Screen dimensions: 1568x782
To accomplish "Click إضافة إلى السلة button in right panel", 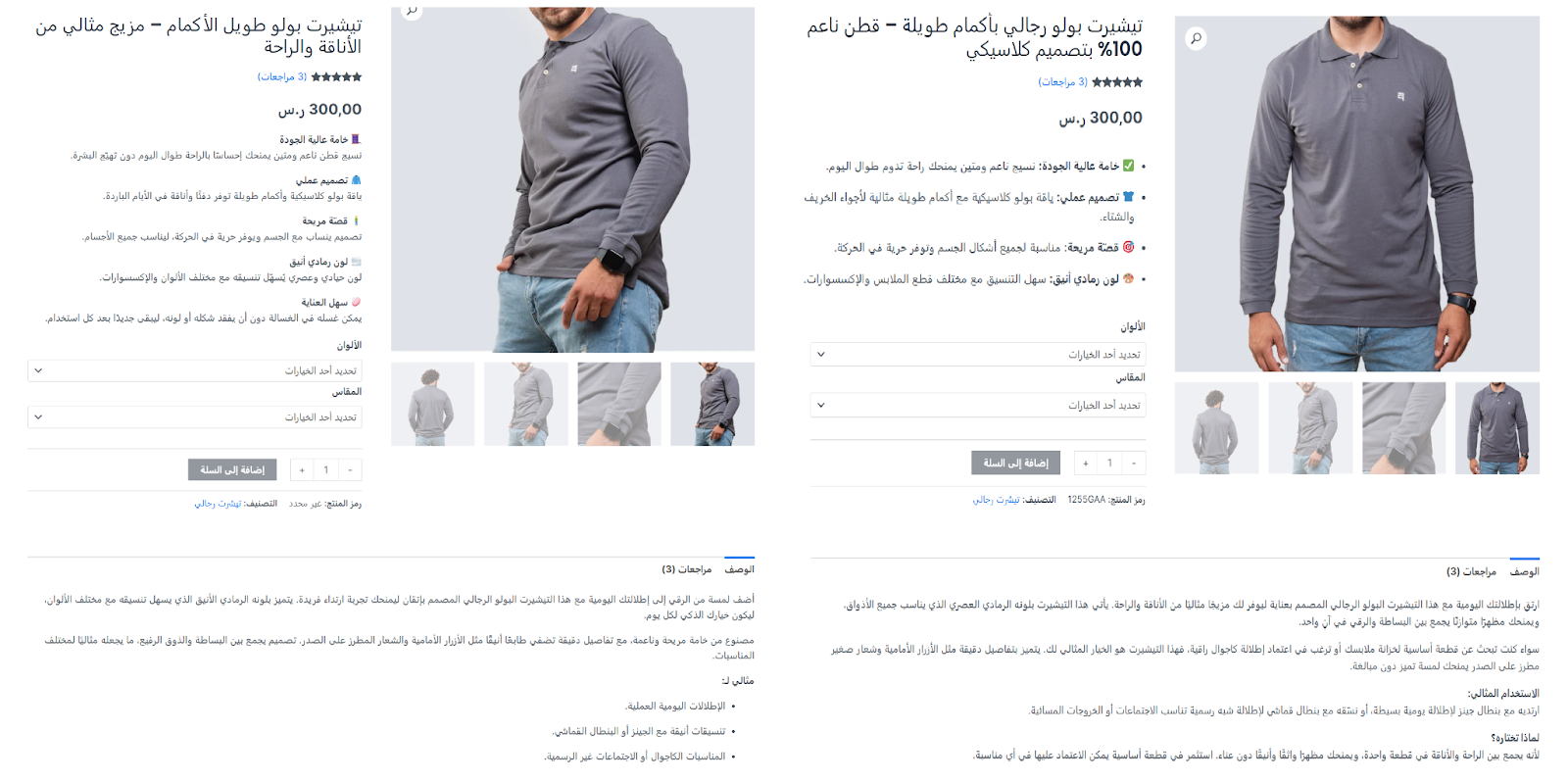I will (x=1016, y=464).
